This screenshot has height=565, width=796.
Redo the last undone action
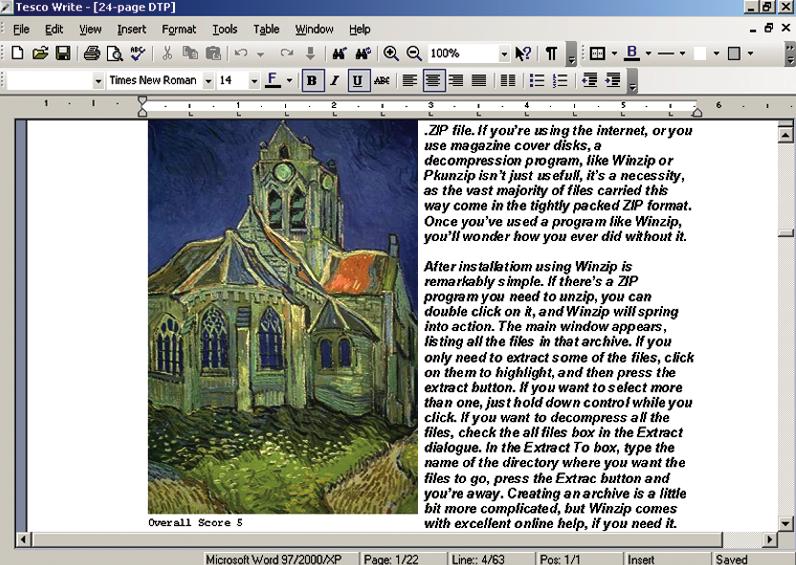point(287,53)
